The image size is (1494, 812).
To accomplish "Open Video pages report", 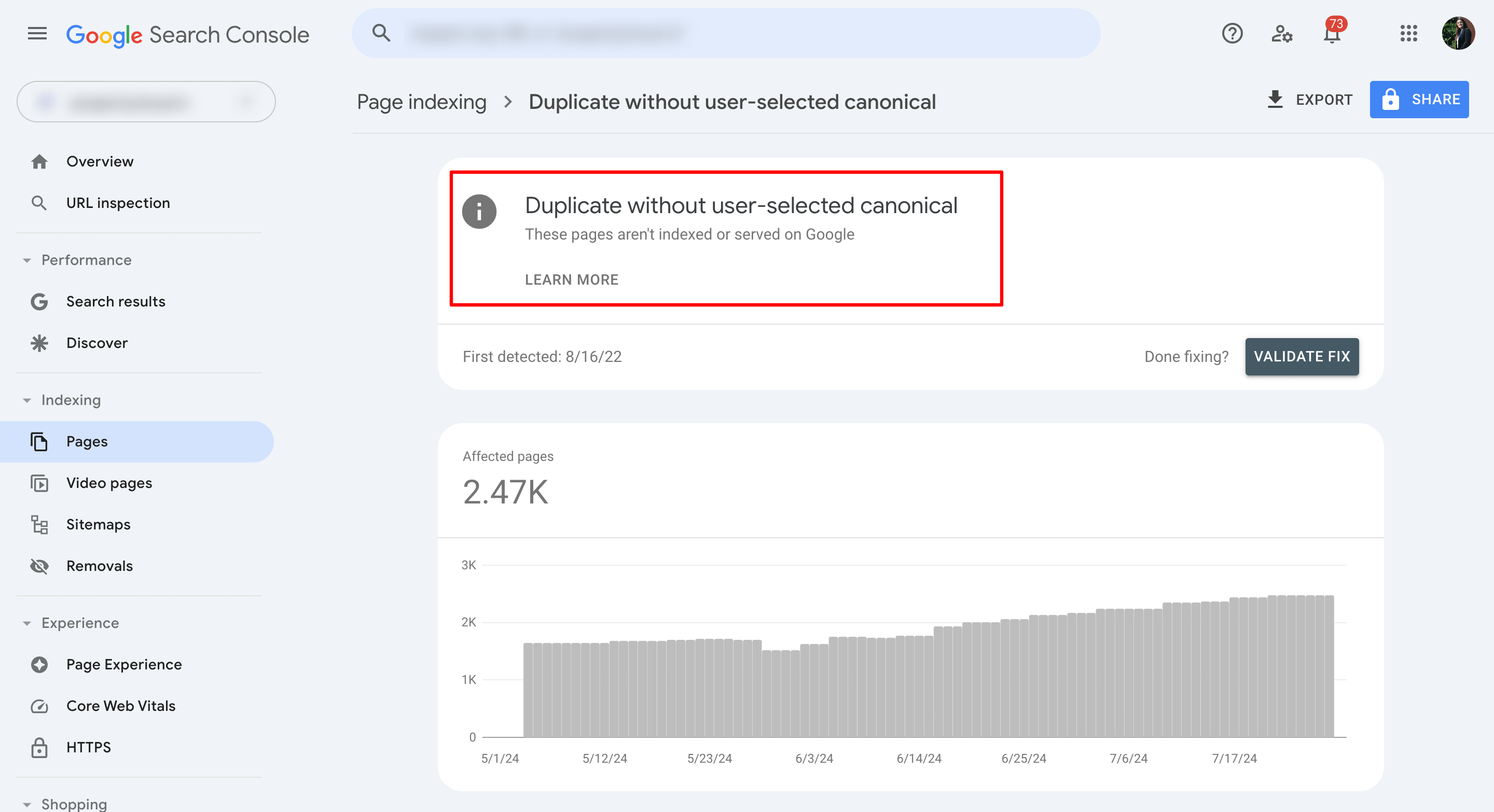I will (109, 483).
